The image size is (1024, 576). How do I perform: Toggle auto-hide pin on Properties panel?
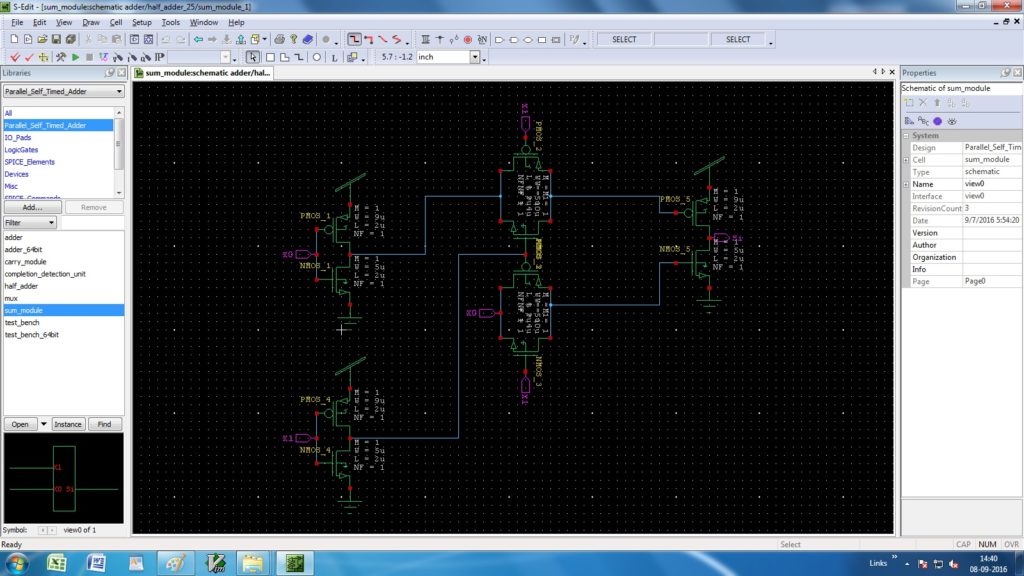(x=1007, y=72)
